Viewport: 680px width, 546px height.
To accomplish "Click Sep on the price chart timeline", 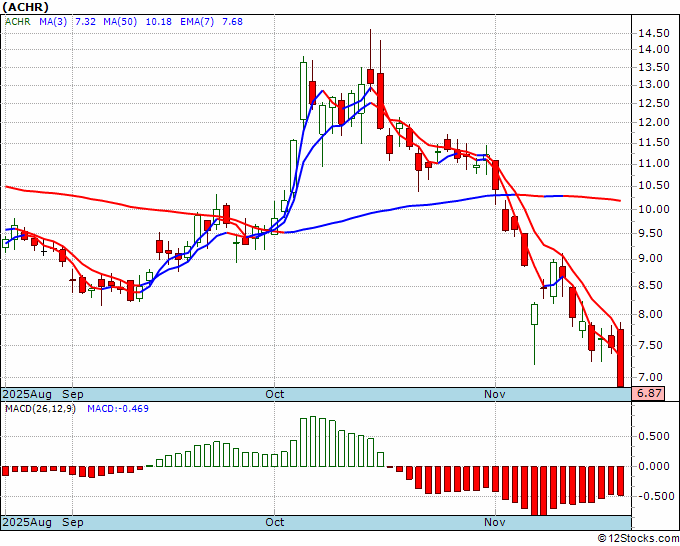I will [x=74, y=394].
